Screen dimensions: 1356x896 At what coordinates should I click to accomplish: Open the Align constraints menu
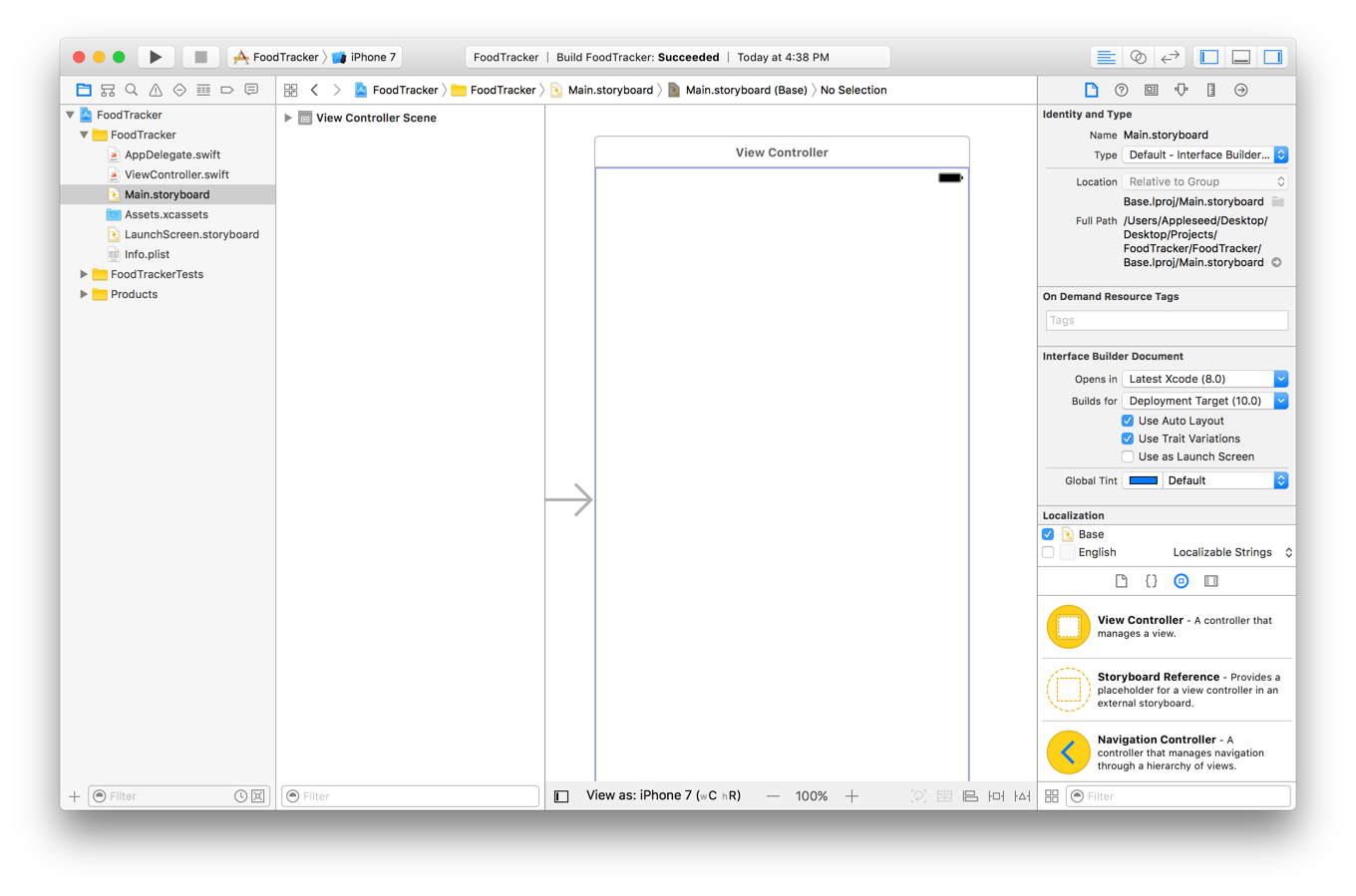click(970, 796)
